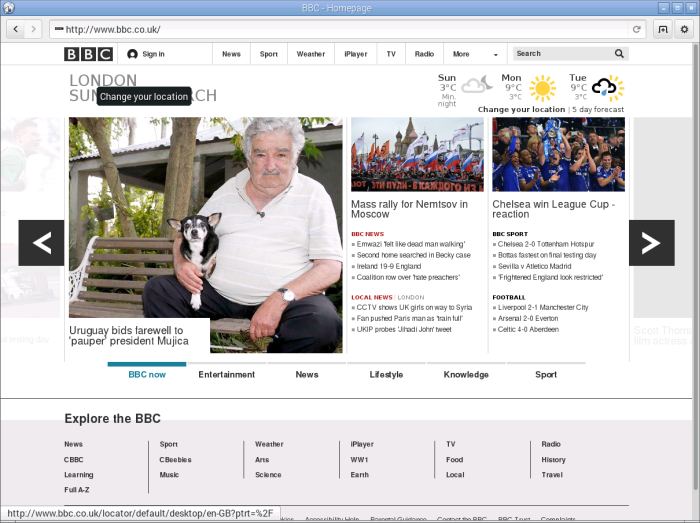This screenshot has height=523, width=700.
Task: Go back with the browser back arrow
Action: point(16,29)
